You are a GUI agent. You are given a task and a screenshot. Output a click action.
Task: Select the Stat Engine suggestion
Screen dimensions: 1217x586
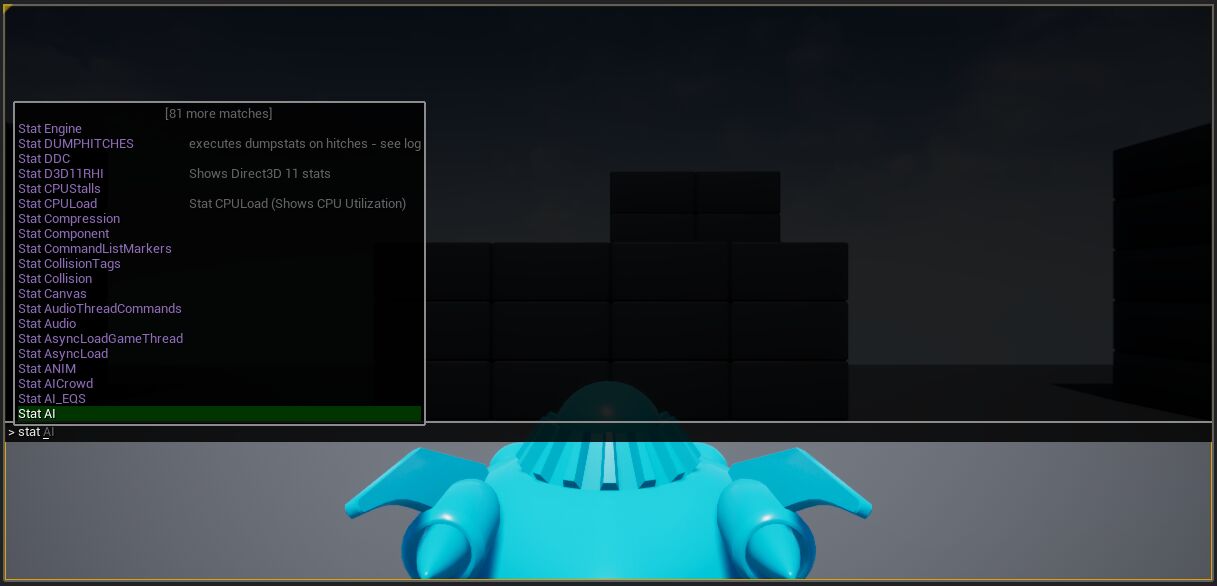[50, 128]
